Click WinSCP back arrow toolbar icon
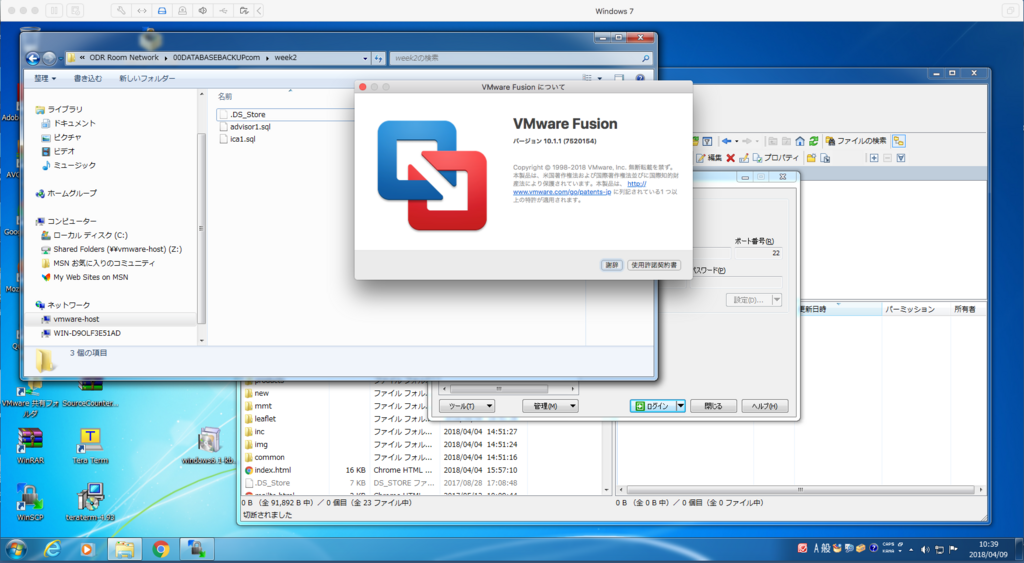This screenshot has width=1024, height=563. pyautogui.click(x=726, y=141)
